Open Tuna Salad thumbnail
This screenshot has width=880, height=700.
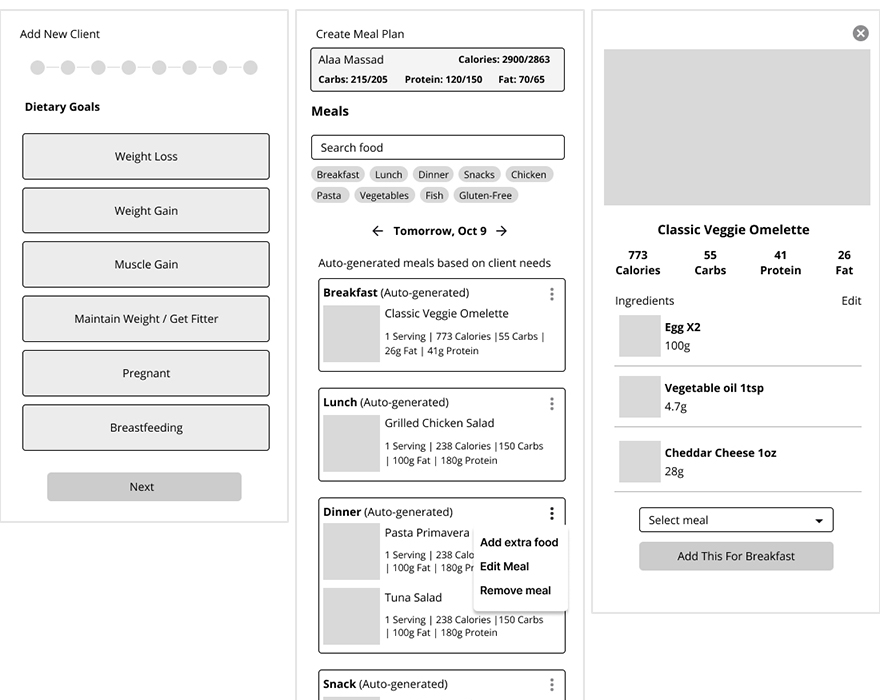[351, 616]
